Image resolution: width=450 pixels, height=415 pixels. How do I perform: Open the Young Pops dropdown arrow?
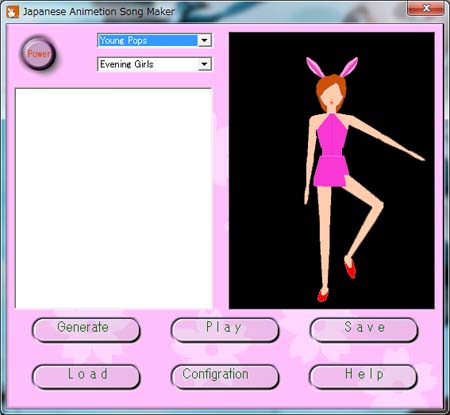pos(204,41)
